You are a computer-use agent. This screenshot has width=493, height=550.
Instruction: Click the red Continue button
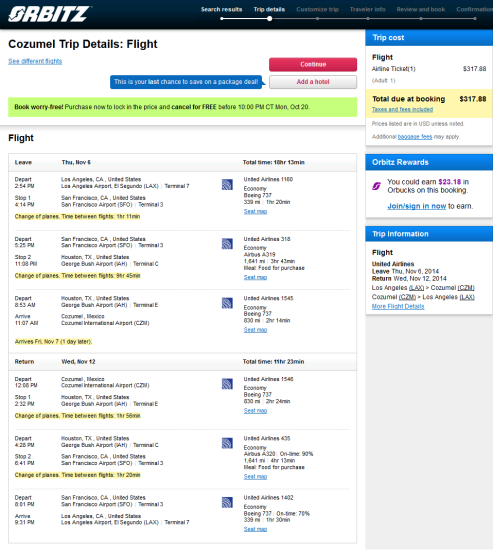click(x=313, y=65)
